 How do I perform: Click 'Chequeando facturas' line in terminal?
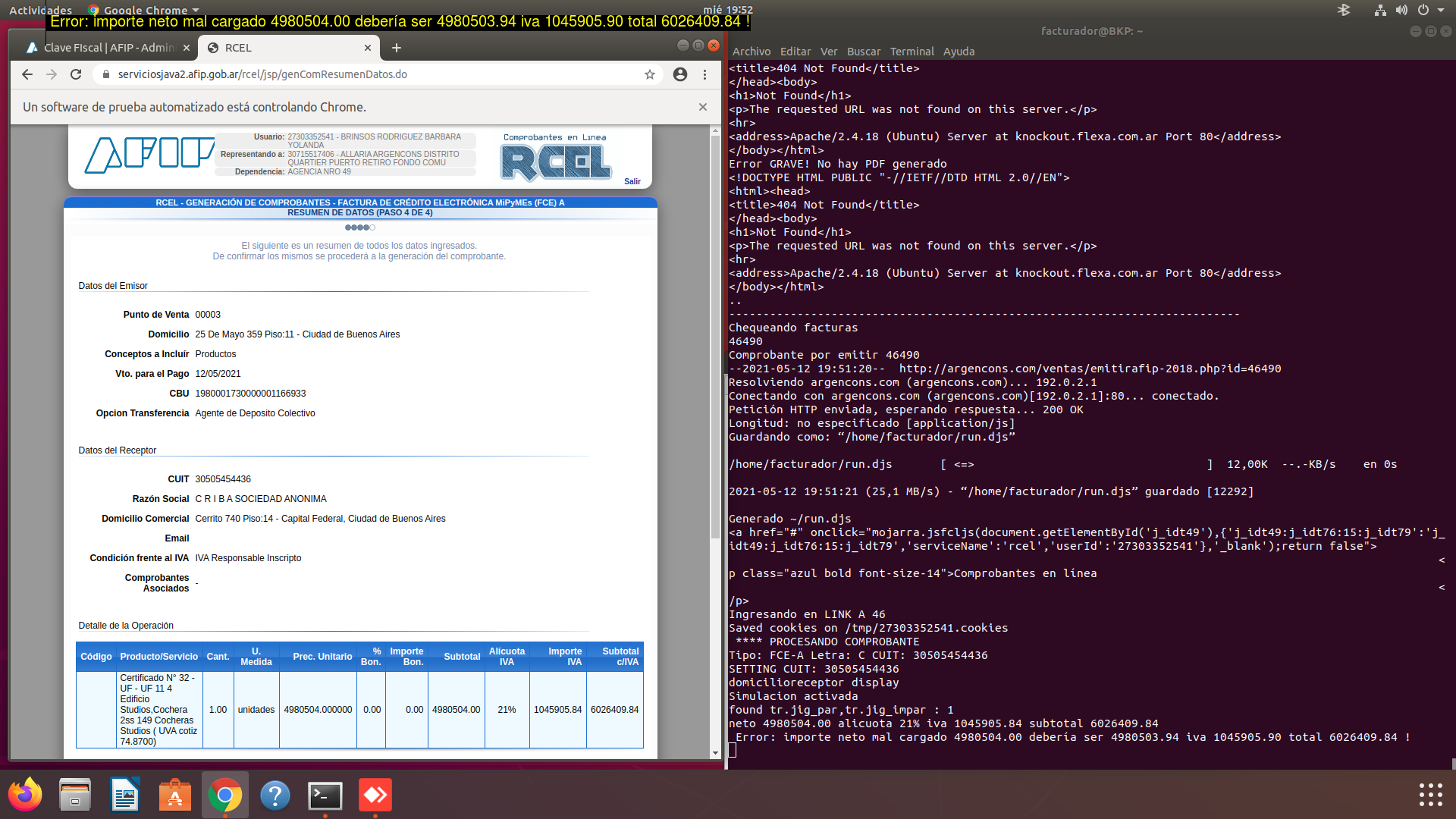[793, 328]
